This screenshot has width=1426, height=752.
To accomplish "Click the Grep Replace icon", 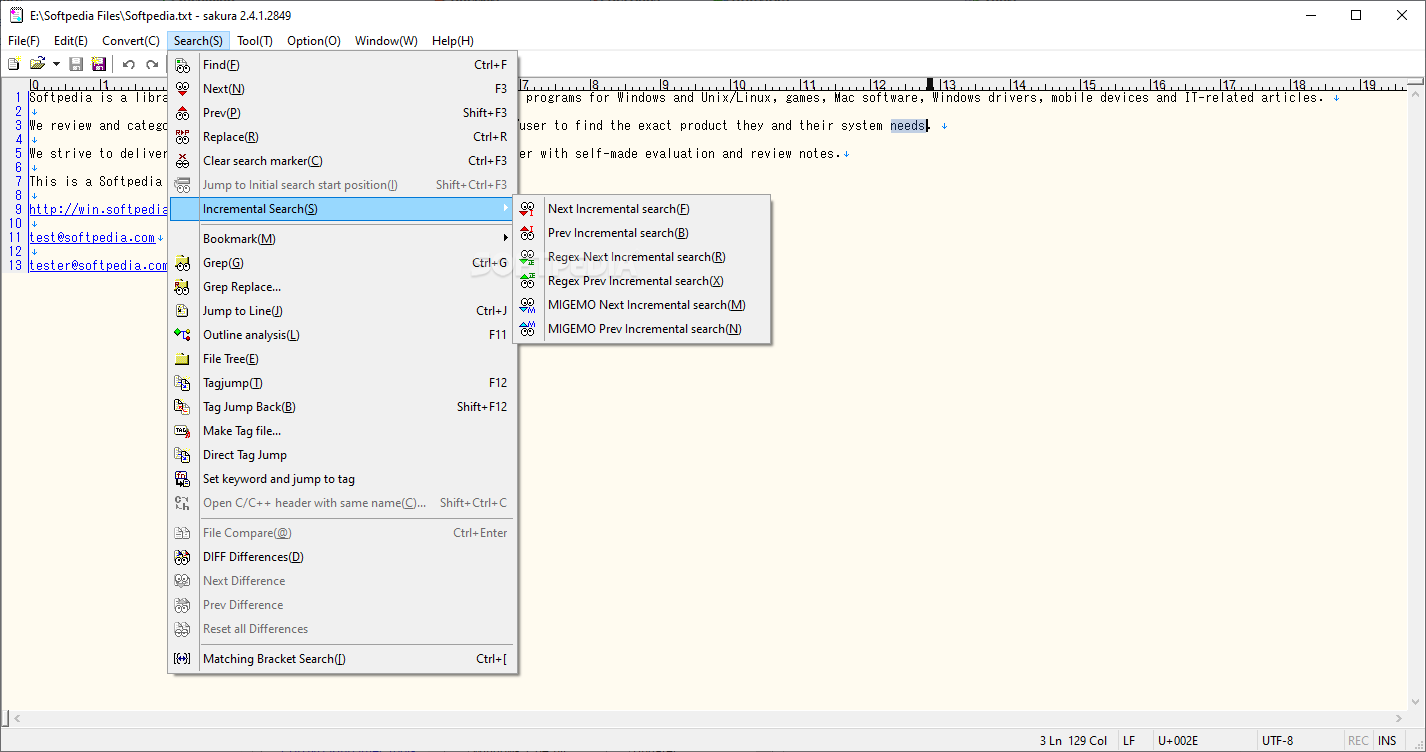I will coord(182,287).
